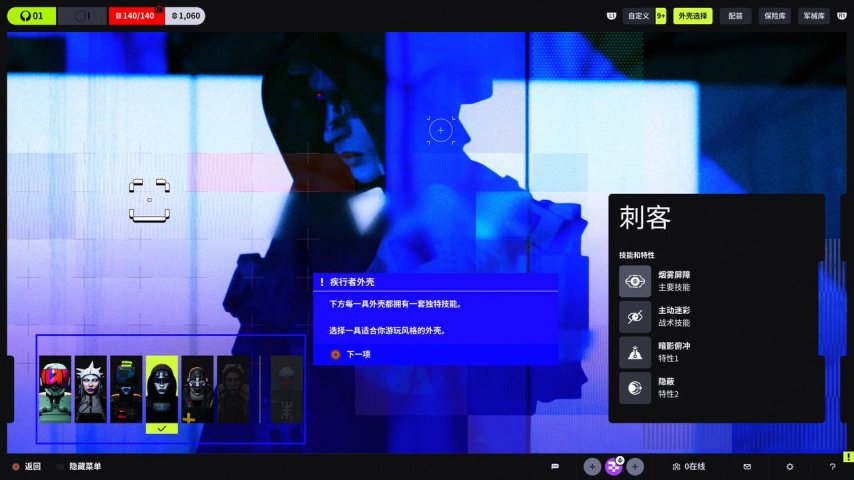Open the chat bubble icon in bottom bar
854x480 pixels.
pos(555,466)
